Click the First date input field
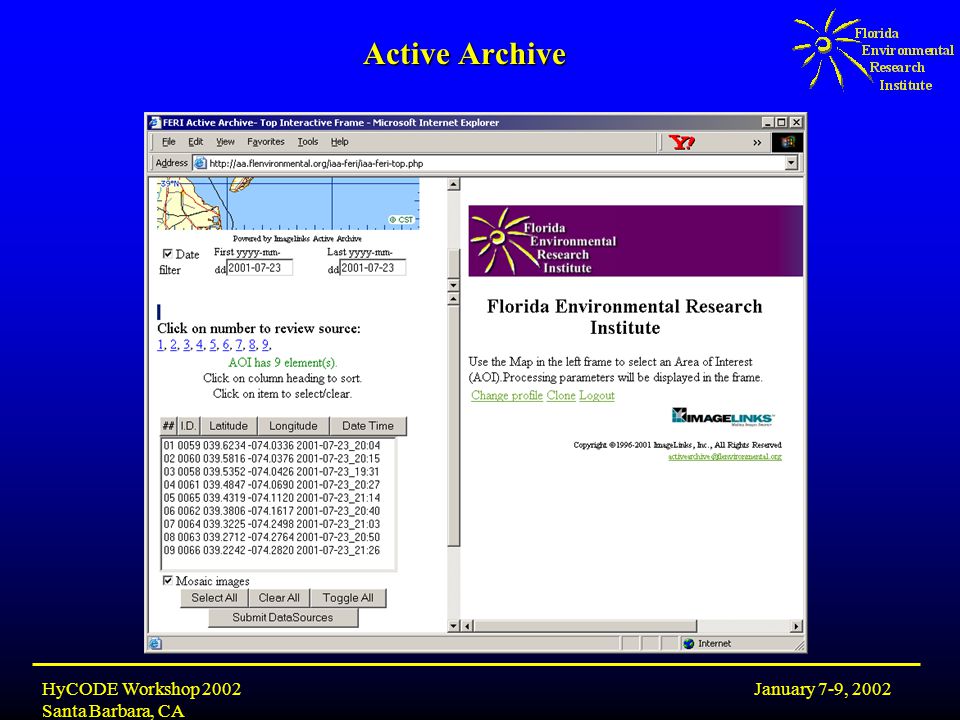 click(260, 268)
